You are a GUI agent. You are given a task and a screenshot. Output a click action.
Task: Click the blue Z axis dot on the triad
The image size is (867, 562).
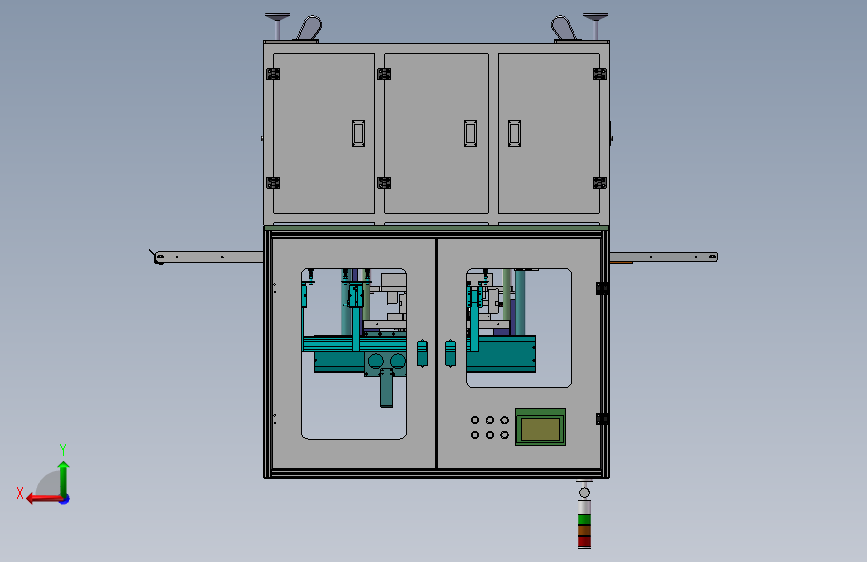click(65, 499)
